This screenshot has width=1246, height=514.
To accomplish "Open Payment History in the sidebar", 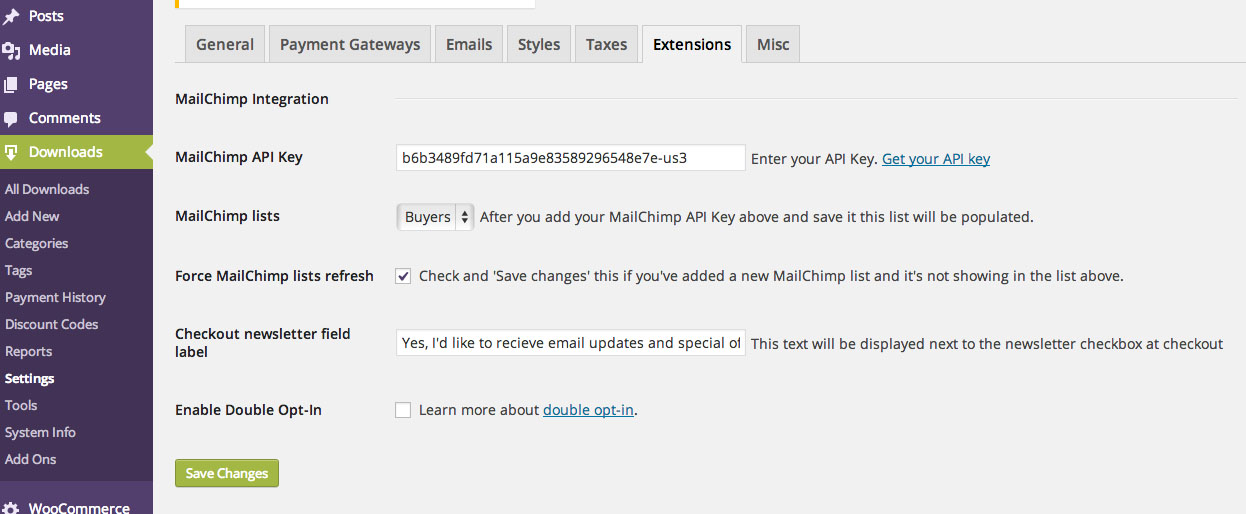I will click(55, 297).
